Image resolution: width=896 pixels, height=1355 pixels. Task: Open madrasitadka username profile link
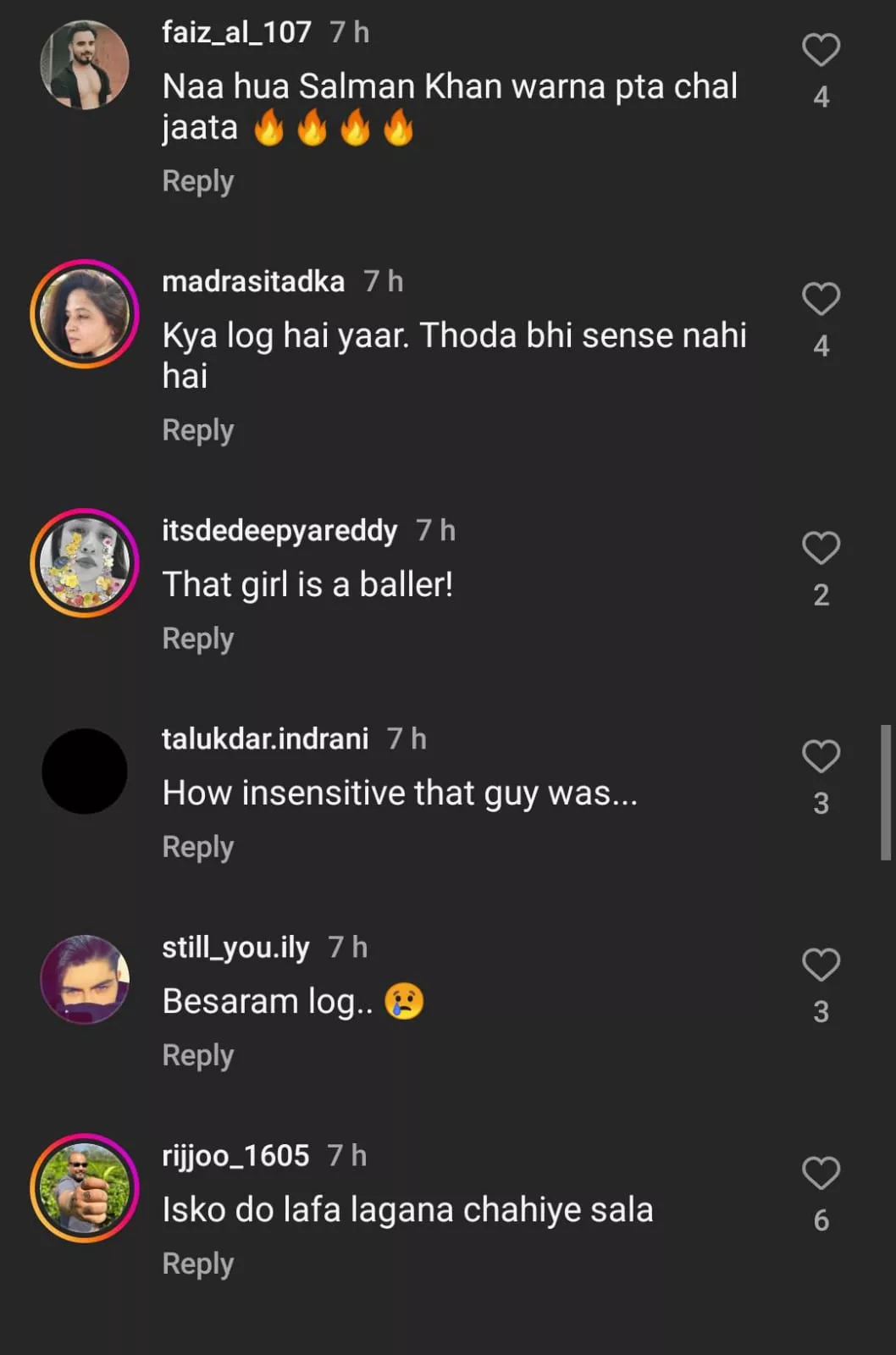point(253,281)
